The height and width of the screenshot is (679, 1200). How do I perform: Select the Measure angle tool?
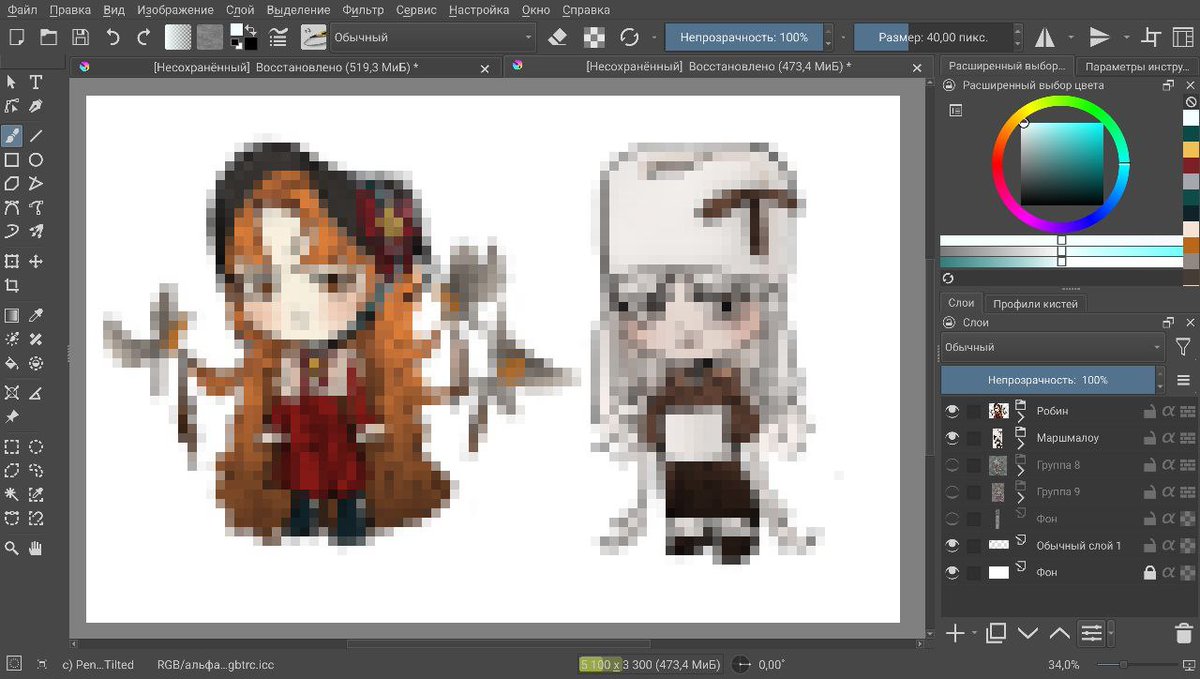[35, 392]
